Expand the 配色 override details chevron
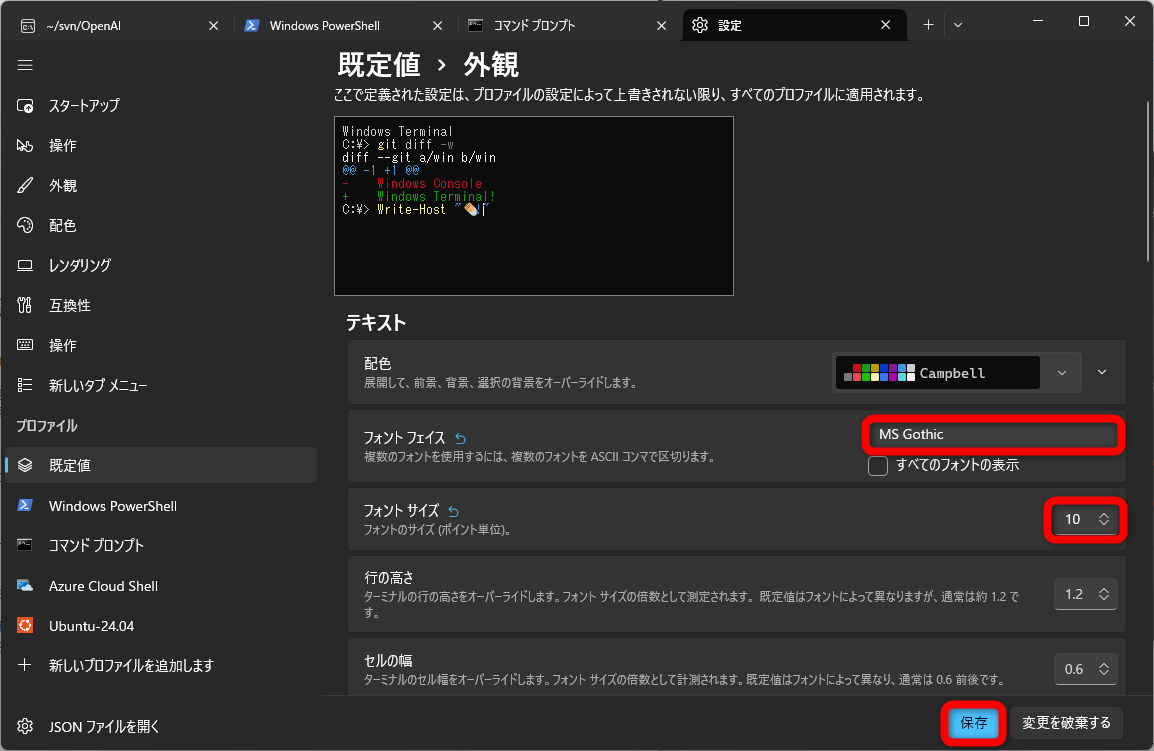Image resolution: width=1154 pixels, height=751 pixels. click(1101, 372)
